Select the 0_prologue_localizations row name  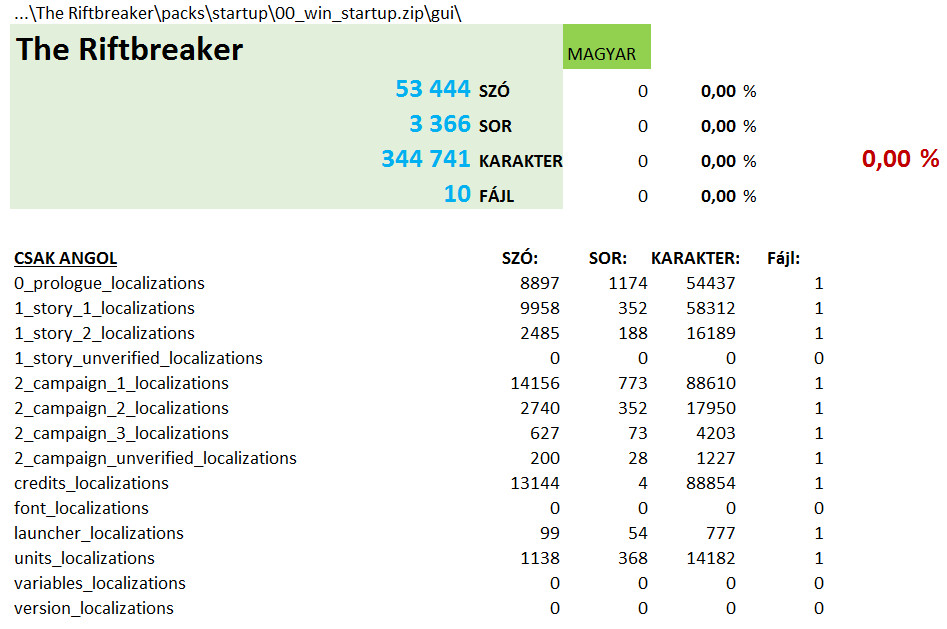point(109,283)
